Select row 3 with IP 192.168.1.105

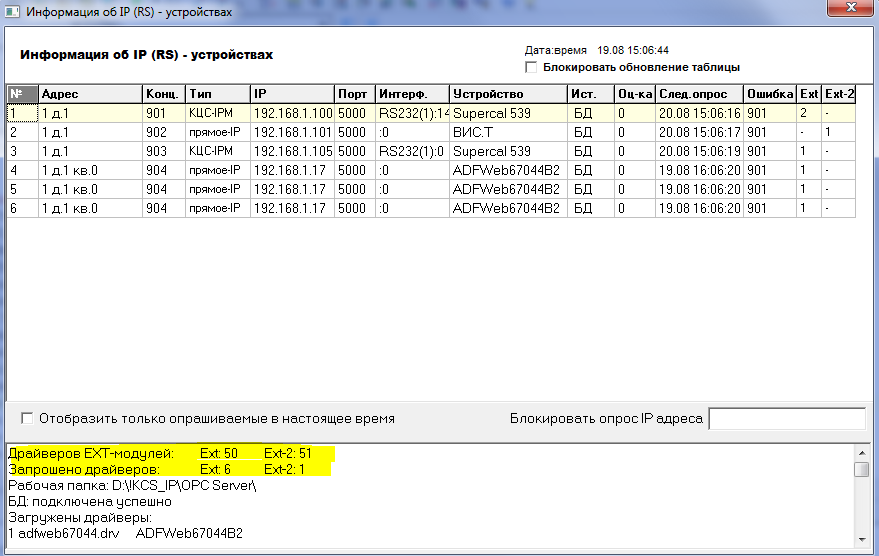(300, 151)
